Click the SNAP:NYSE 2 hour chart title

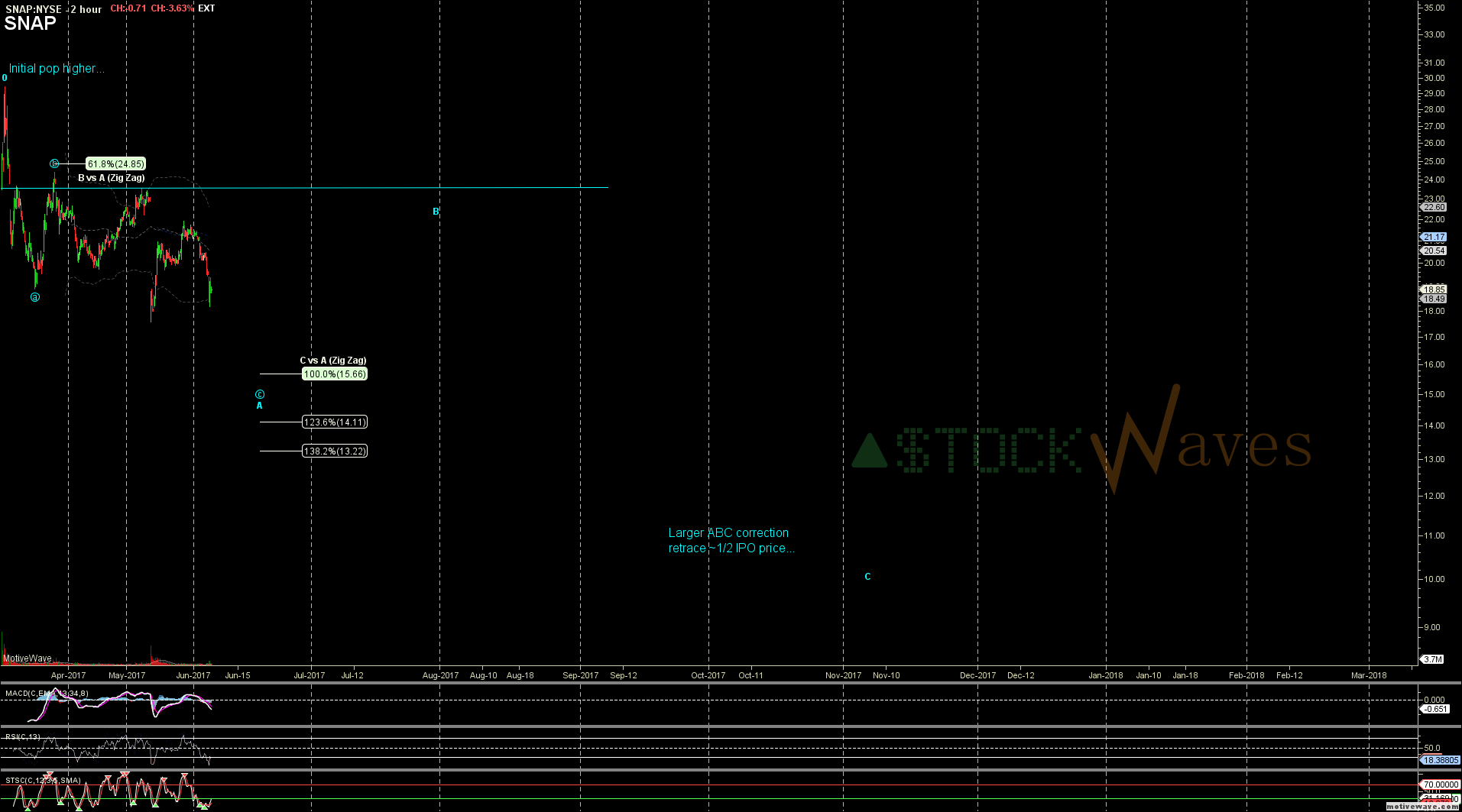tap(53, 9)
